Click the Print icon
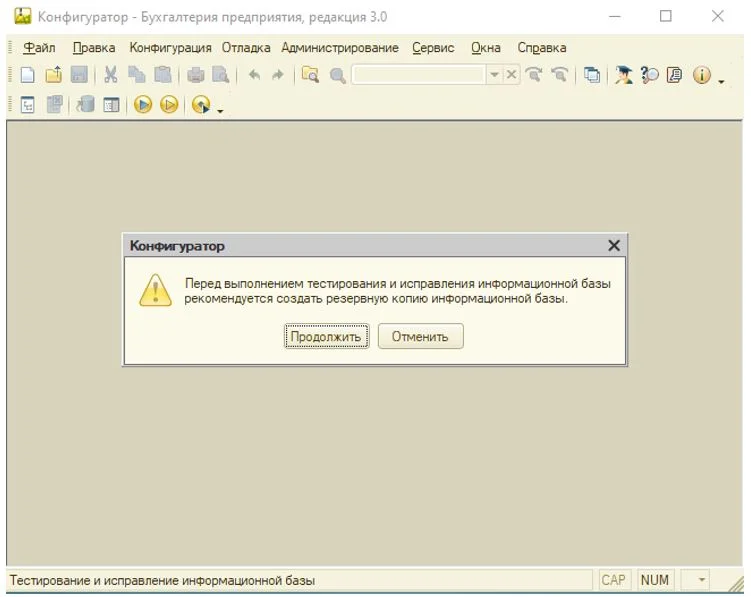751x597 pixels. pos(195,75)
